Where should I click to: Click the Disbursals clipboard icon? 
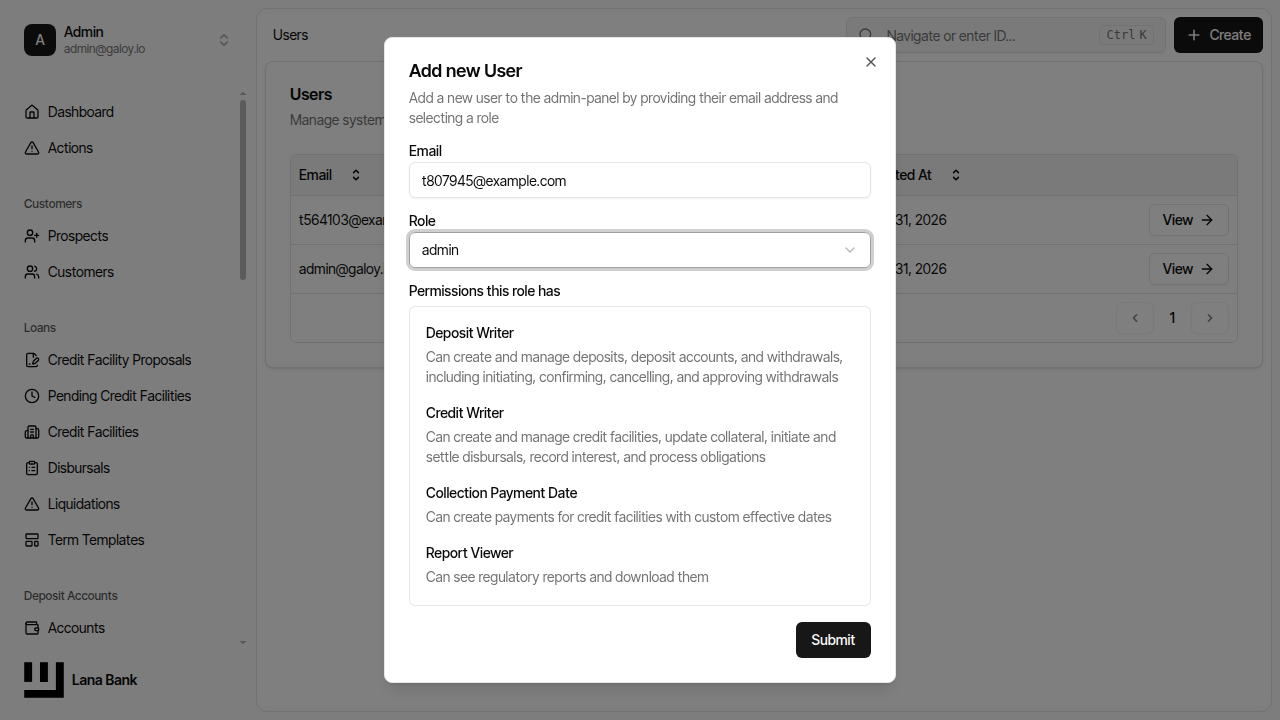[x=32, y=468]
